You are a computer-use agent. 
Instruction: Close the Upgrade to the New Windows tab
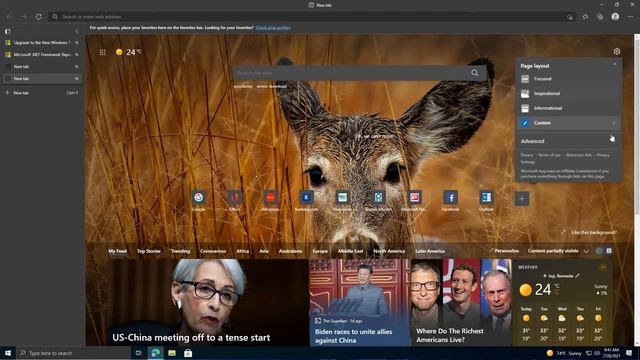click(77, 42)
